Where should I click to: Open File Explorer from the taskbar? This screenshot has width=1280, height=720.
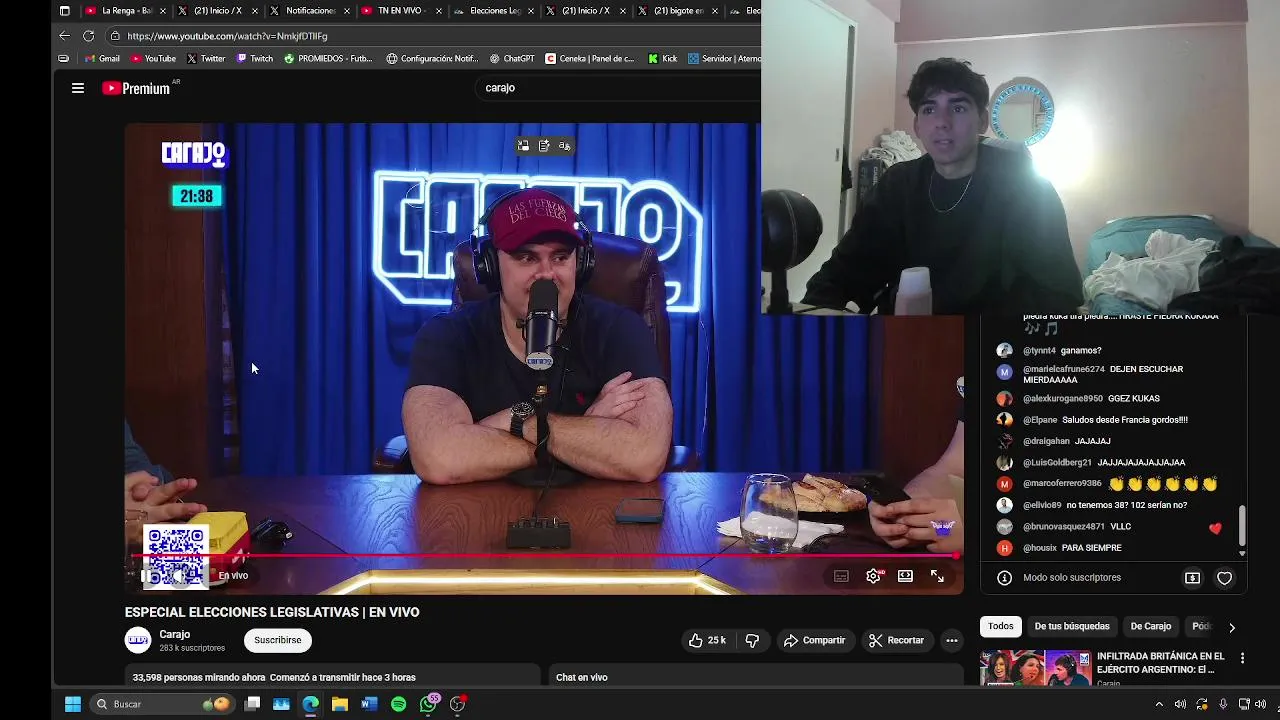(340, 704)
